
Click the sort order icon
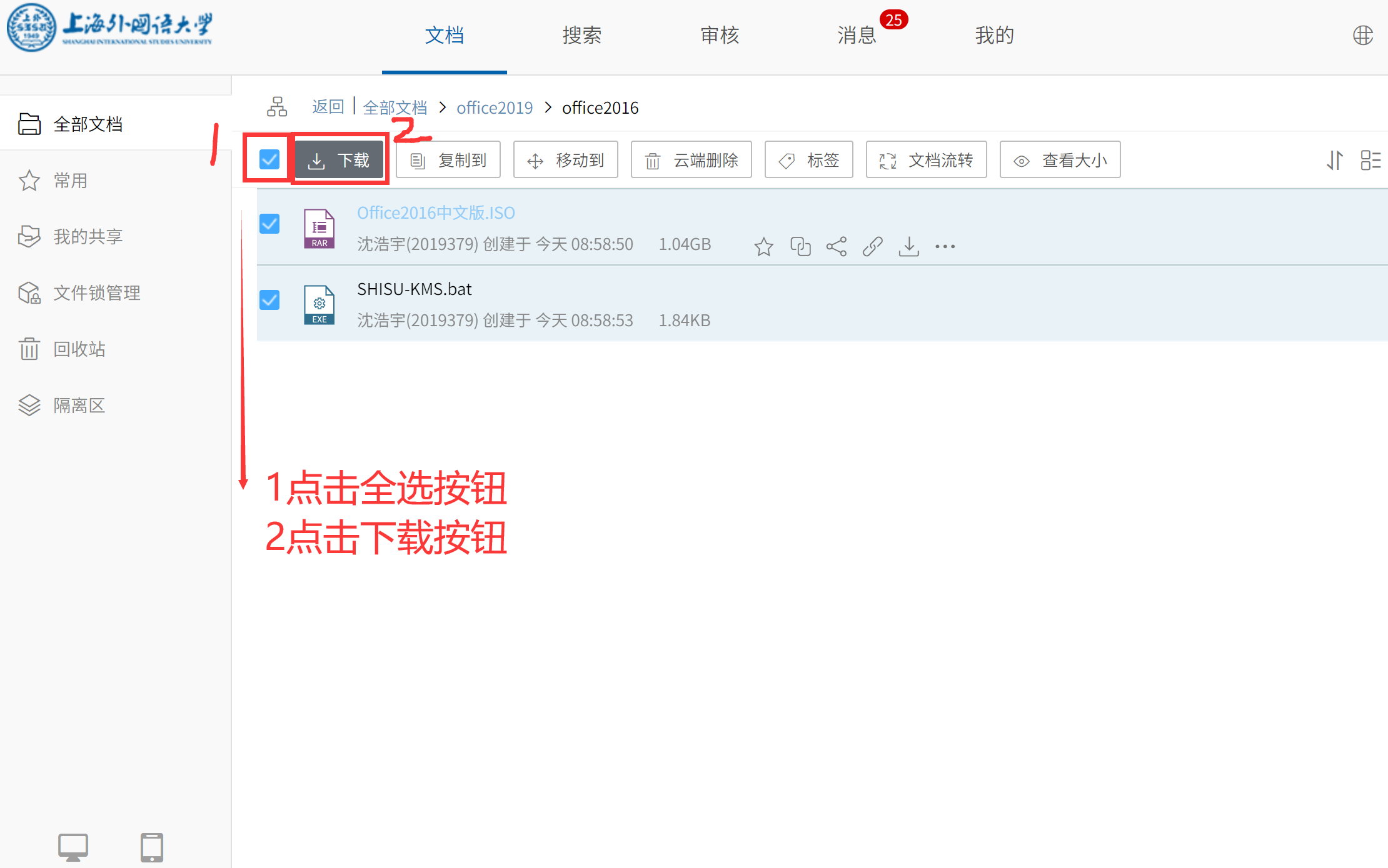tap(1335, 161)
